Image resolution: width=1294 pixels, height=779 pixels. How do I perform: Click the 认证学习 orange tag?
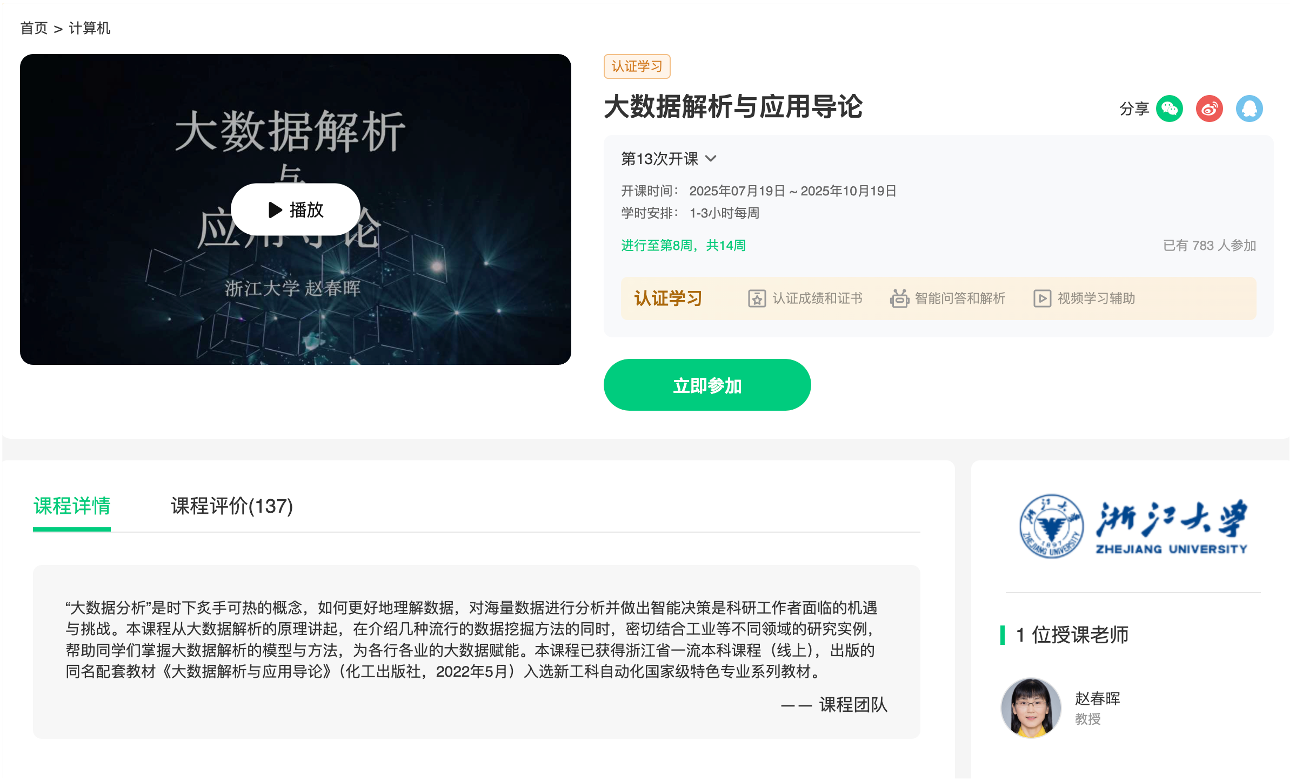click(637, 66)
